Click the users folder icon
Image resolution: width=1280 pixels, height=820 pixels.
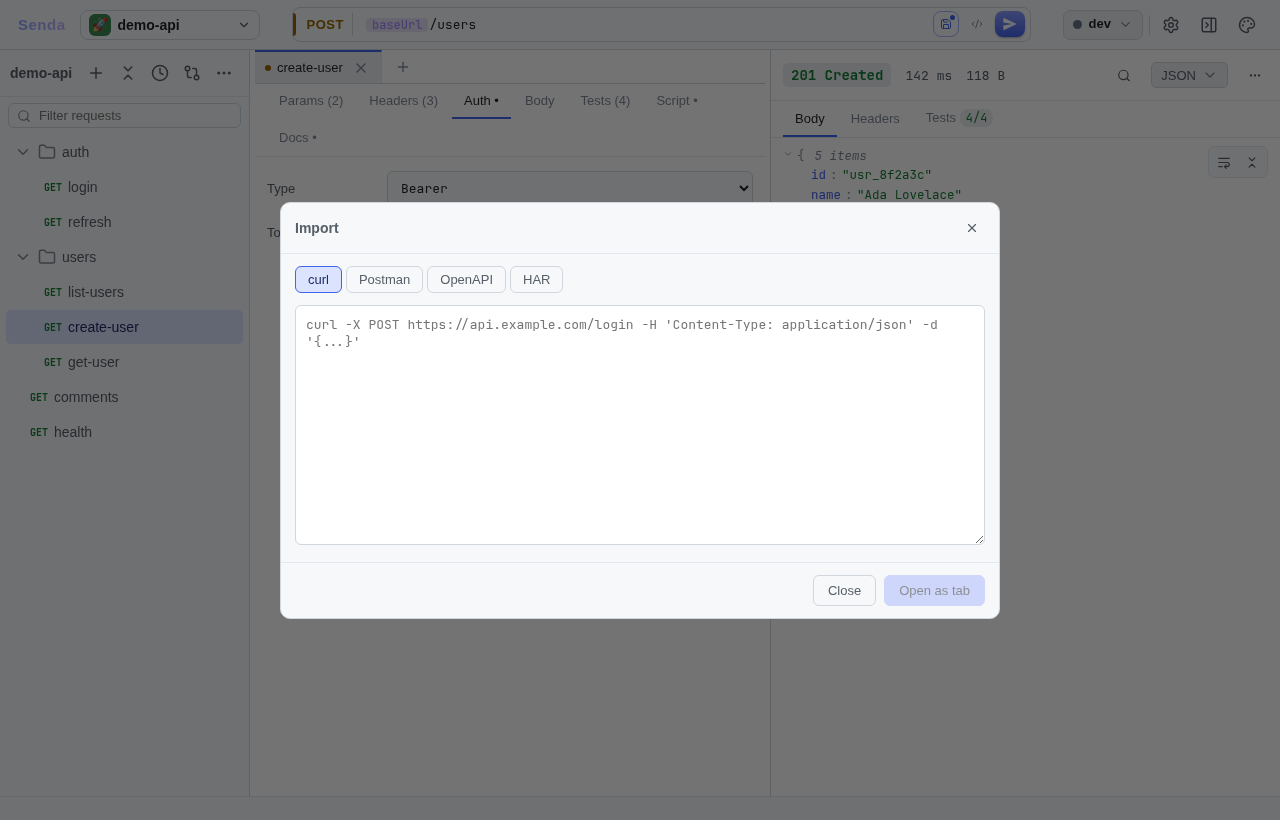(47, 257)
